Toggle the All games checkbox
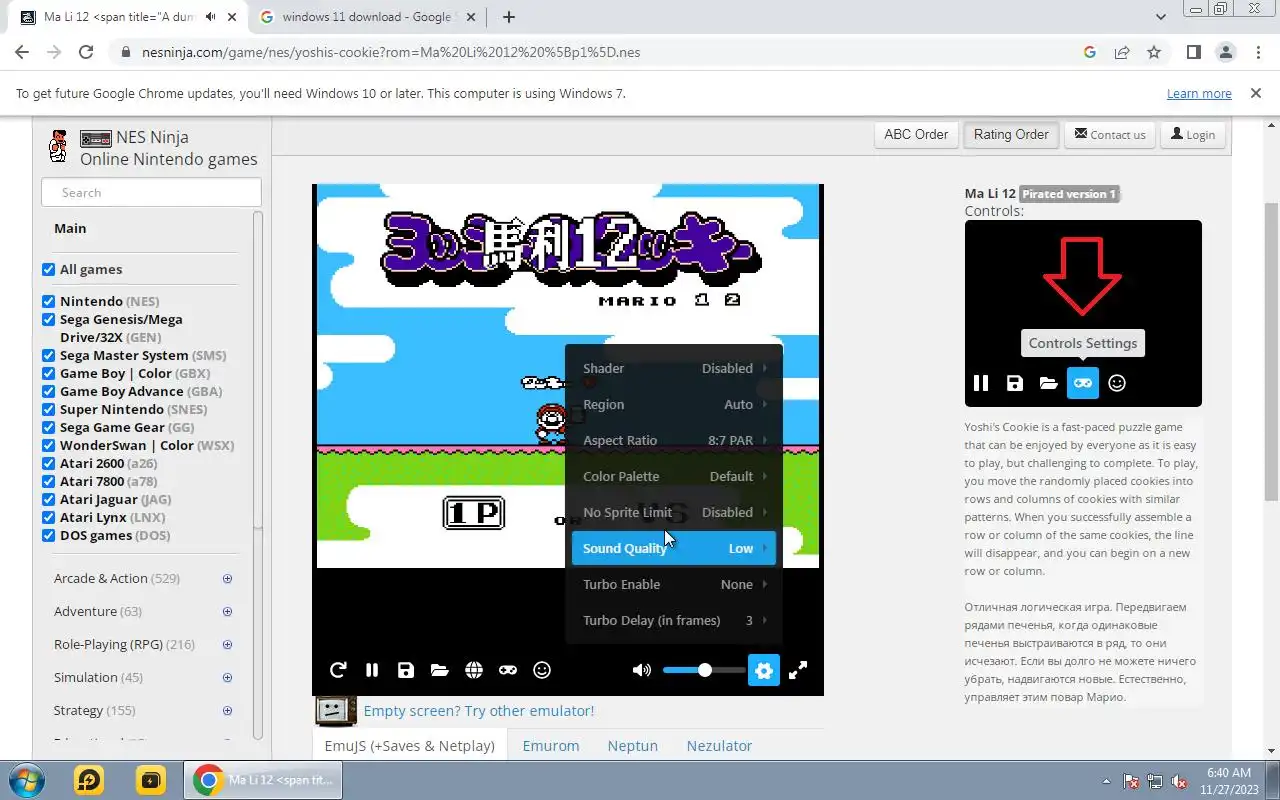This screenshot has width=1280, height=800. [x=48, y=269]
